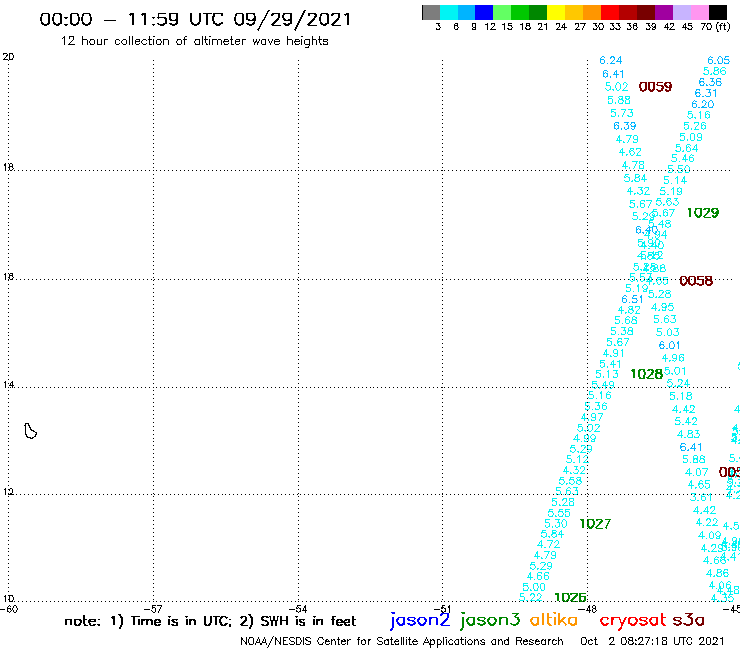Viewport: 740px width, 650px height.
Task: Select wave height value 4.91
Action: 614,353
